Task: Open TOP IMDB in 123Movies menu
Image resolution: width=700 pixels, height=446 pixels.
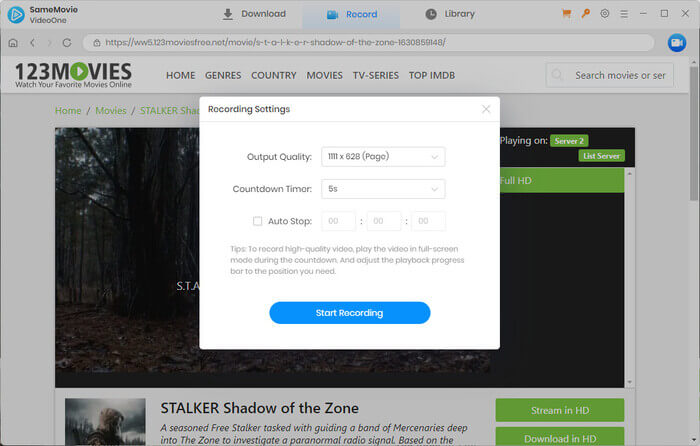Action: [x=432, y=75]
